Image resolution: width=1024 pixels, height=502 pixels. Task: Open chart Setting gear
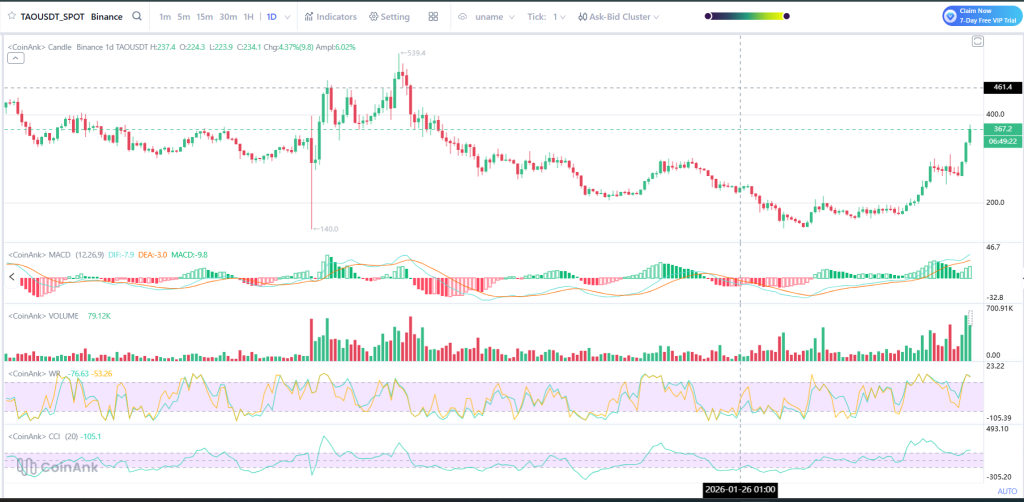[389, 17]
